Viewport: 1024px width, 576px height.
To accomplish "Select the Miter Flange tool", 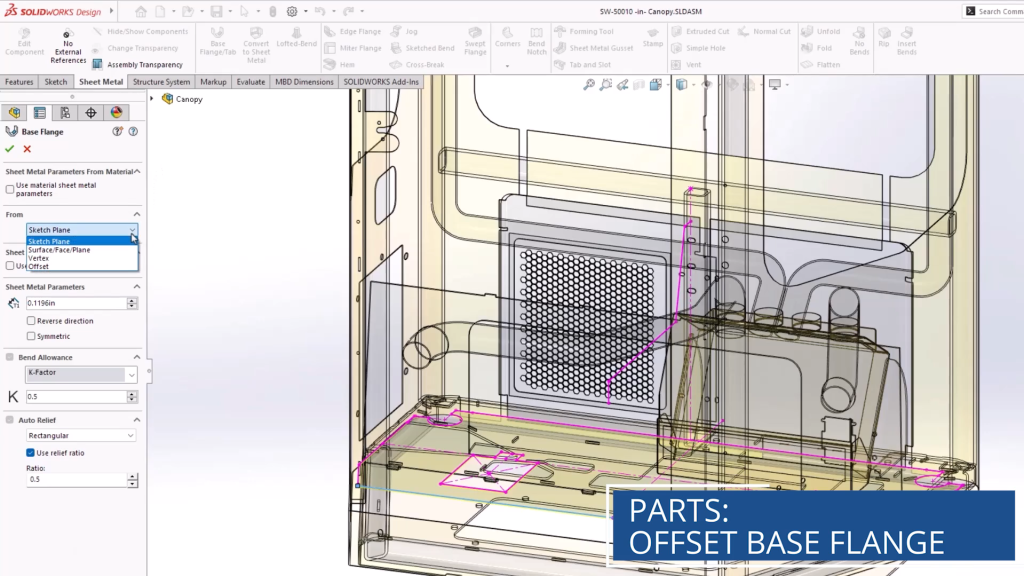I will pyautogui.click(x=353, y=48).
